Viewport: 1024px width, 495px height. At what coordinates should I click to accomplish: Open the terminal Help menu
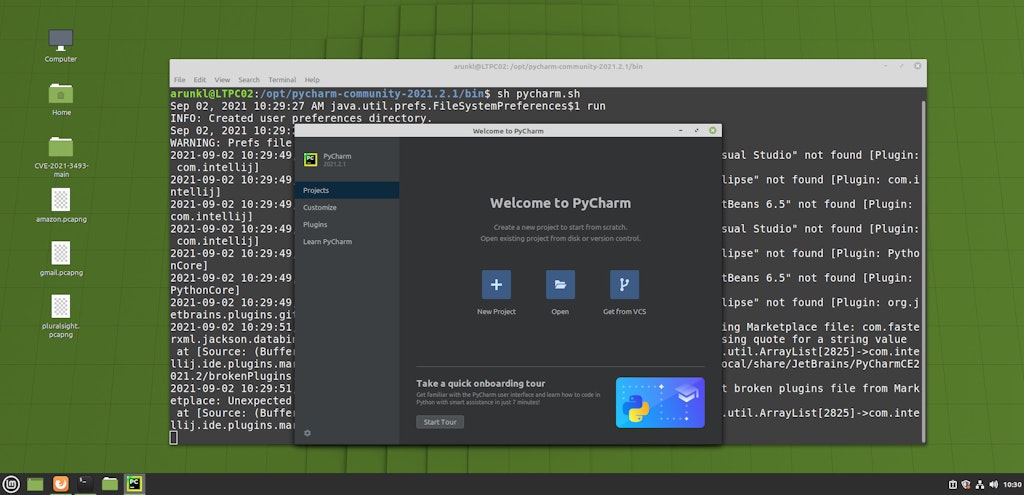tap(312, 80)
